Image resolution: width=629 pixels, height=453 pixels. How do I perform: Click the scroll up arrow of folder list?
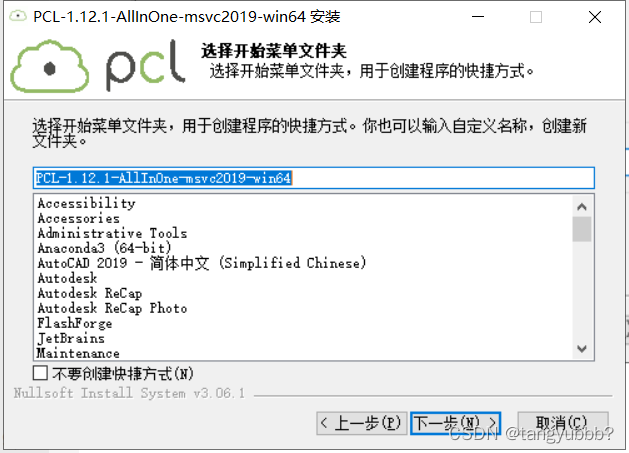(x=582, y=207)
